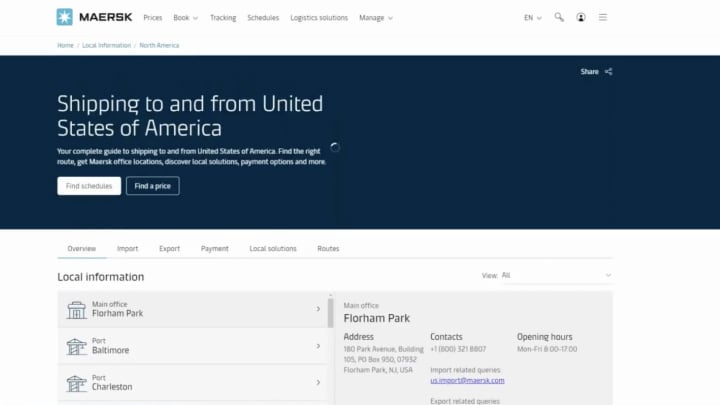Expand the Book dropdown in navigation
This screenshot has height=405, width=720.
coord(186,18)
